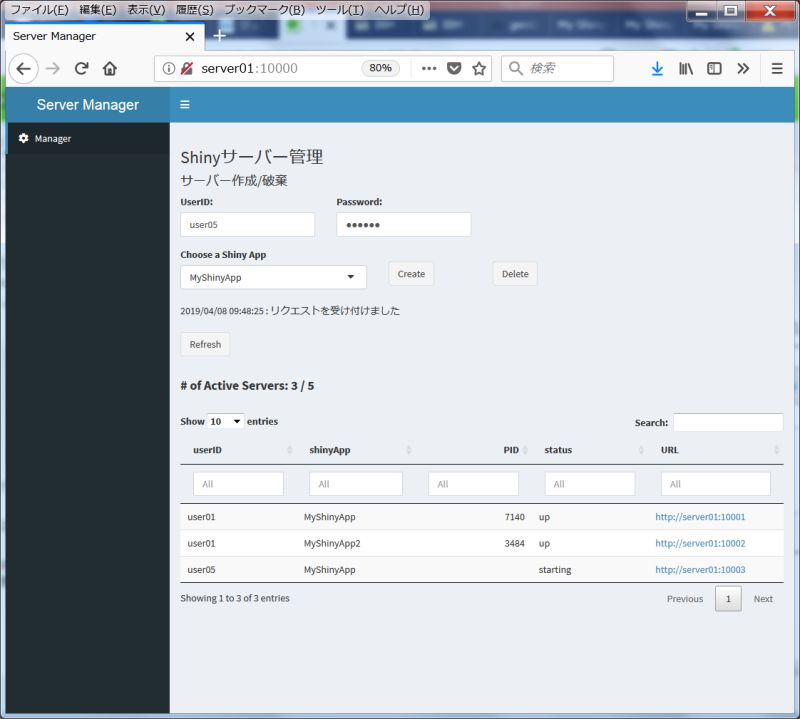Save page to Pocket icon

tap(454, 68)
